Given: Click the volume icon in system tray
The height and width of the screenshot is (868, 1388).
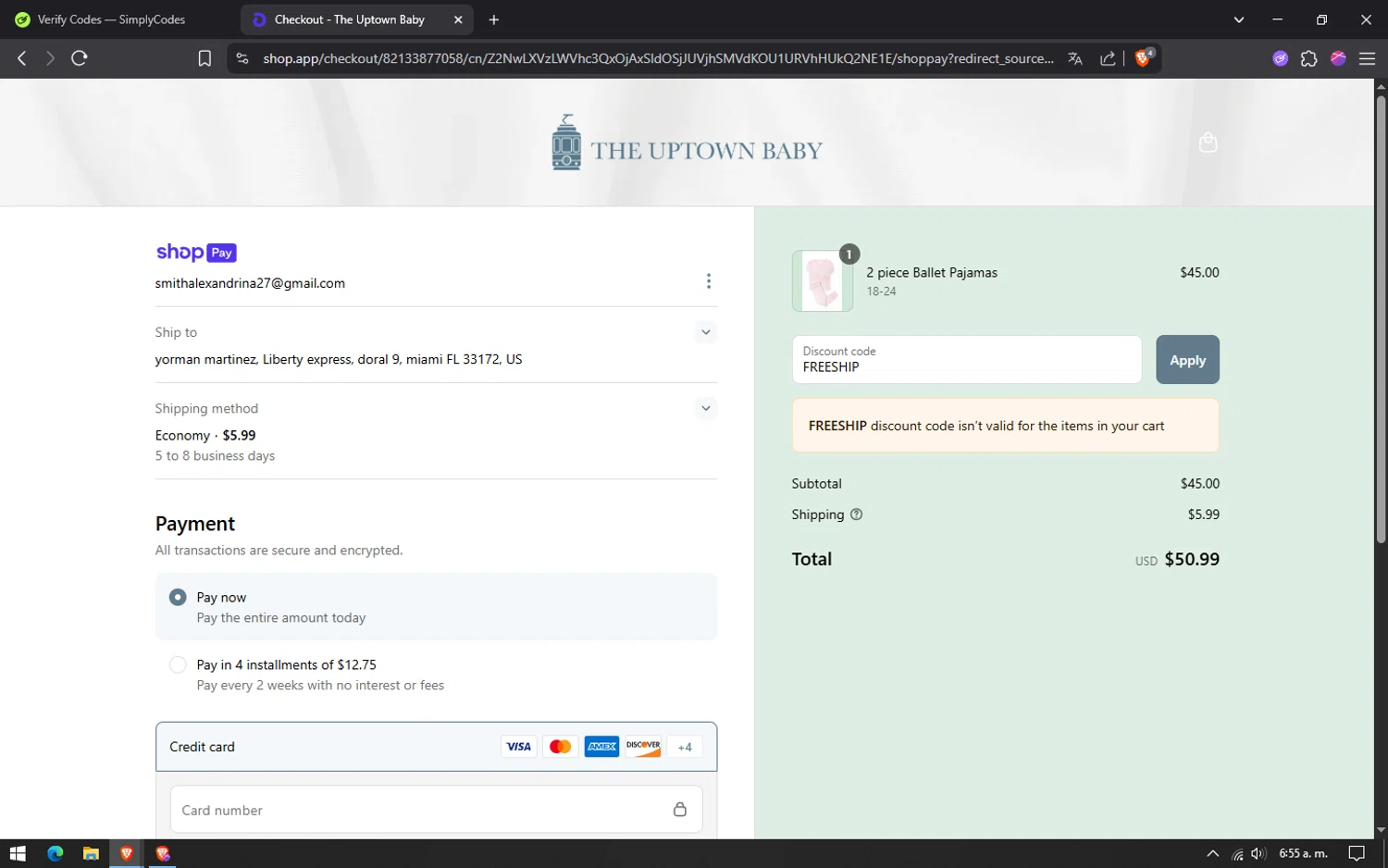Looking at the screenshot, I should [1258, 853].
